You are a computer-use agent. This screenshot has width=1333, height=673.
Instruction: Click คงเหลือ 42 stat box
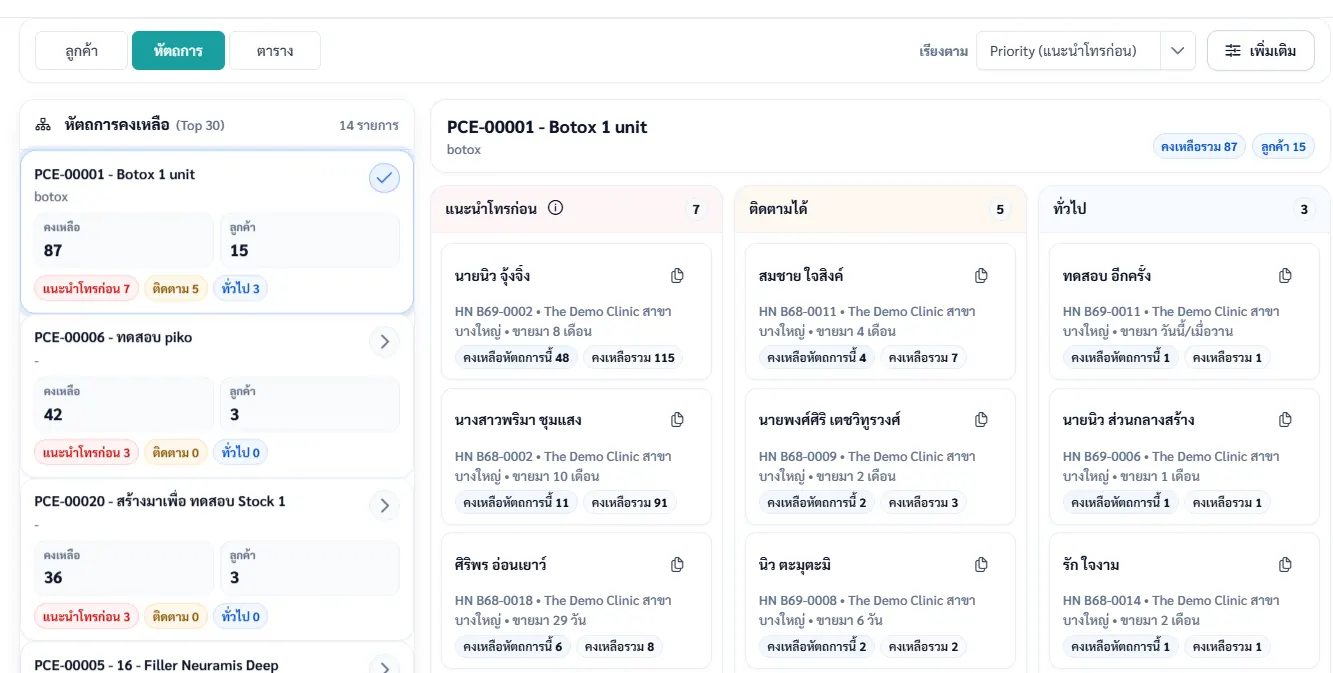124,404
